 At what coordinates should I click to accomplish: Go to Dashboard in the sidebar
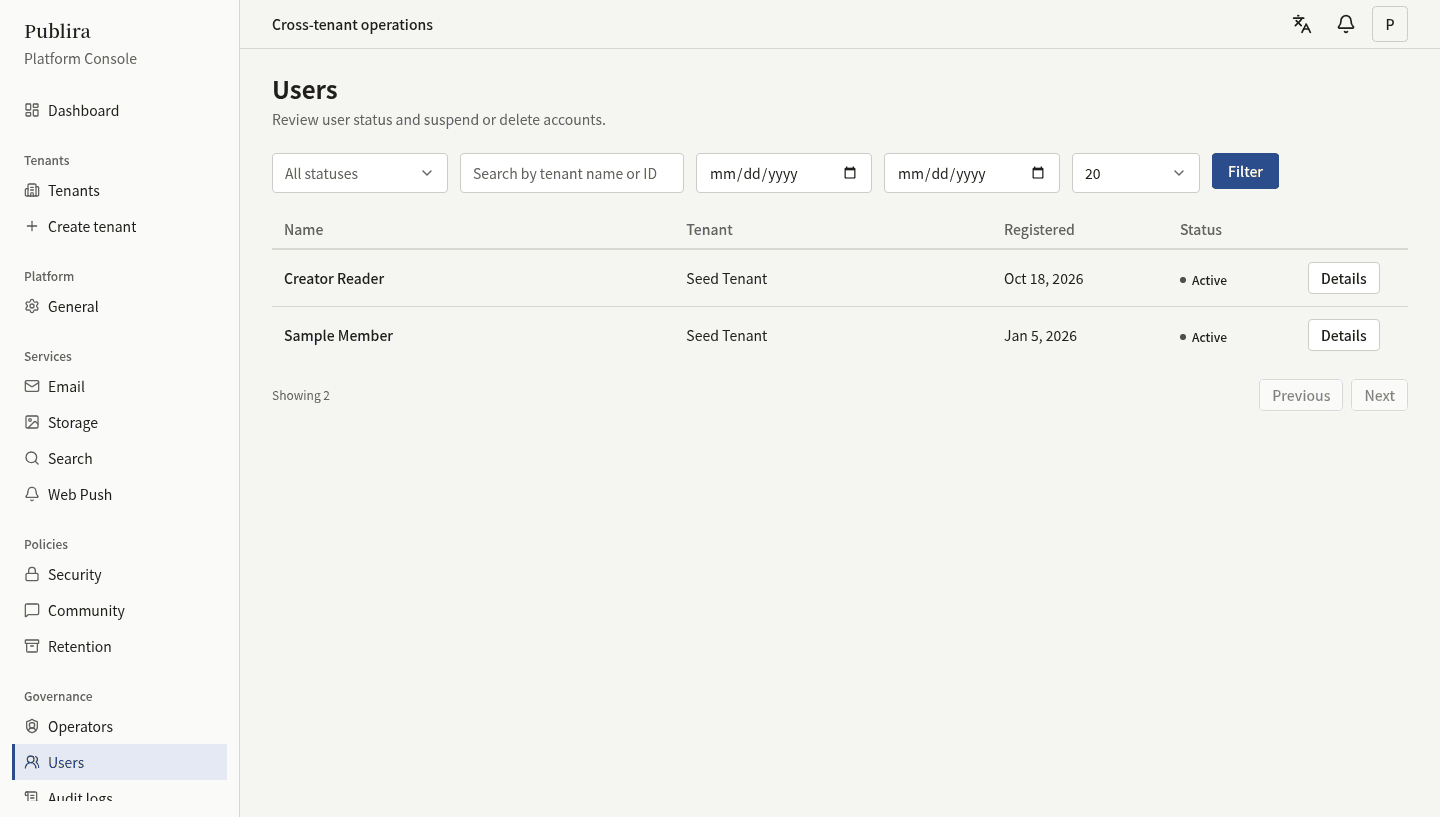(120, 110)
